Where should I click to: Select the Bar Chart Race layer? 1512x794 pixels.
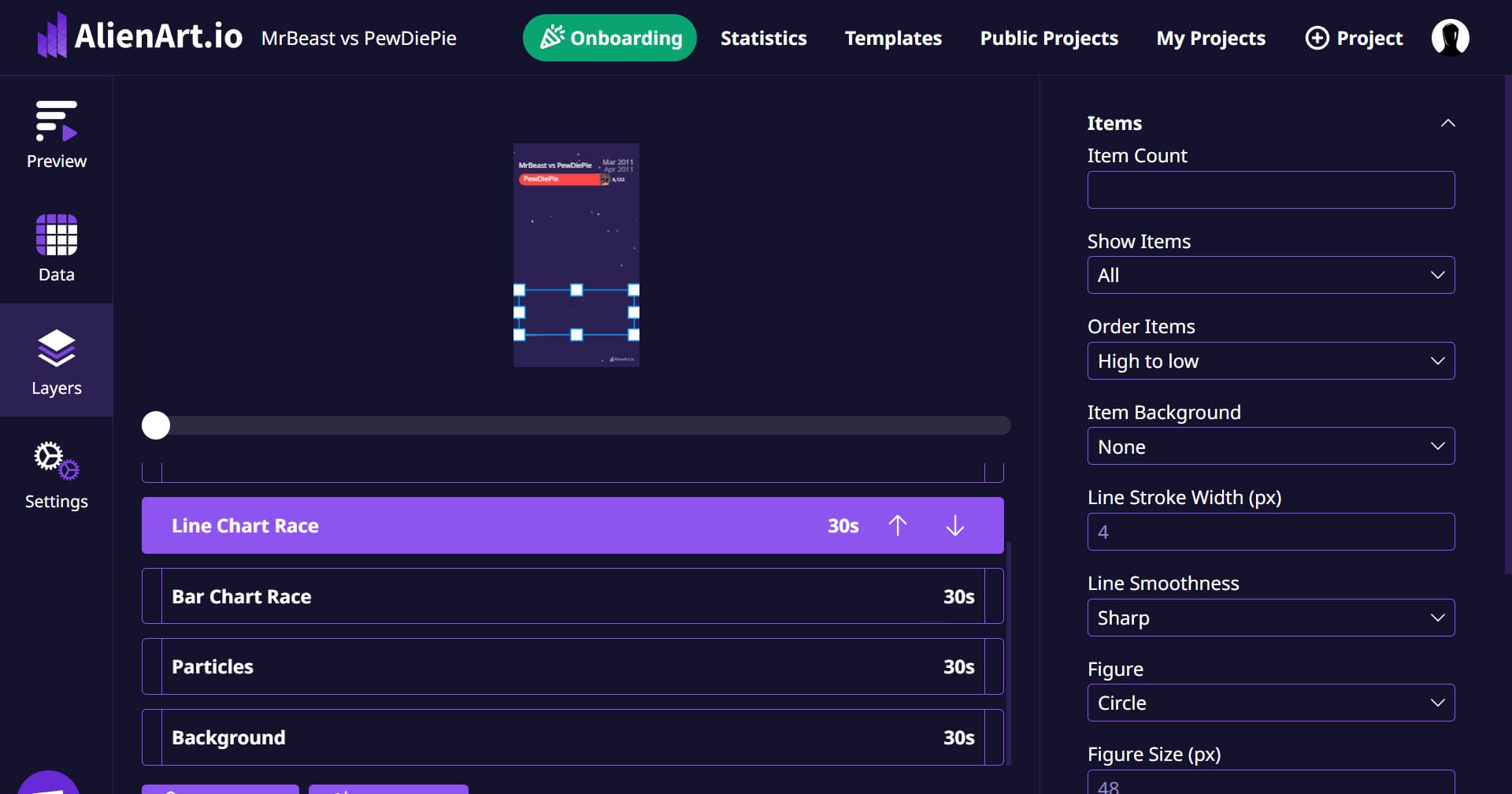click(x=573, y=596)
